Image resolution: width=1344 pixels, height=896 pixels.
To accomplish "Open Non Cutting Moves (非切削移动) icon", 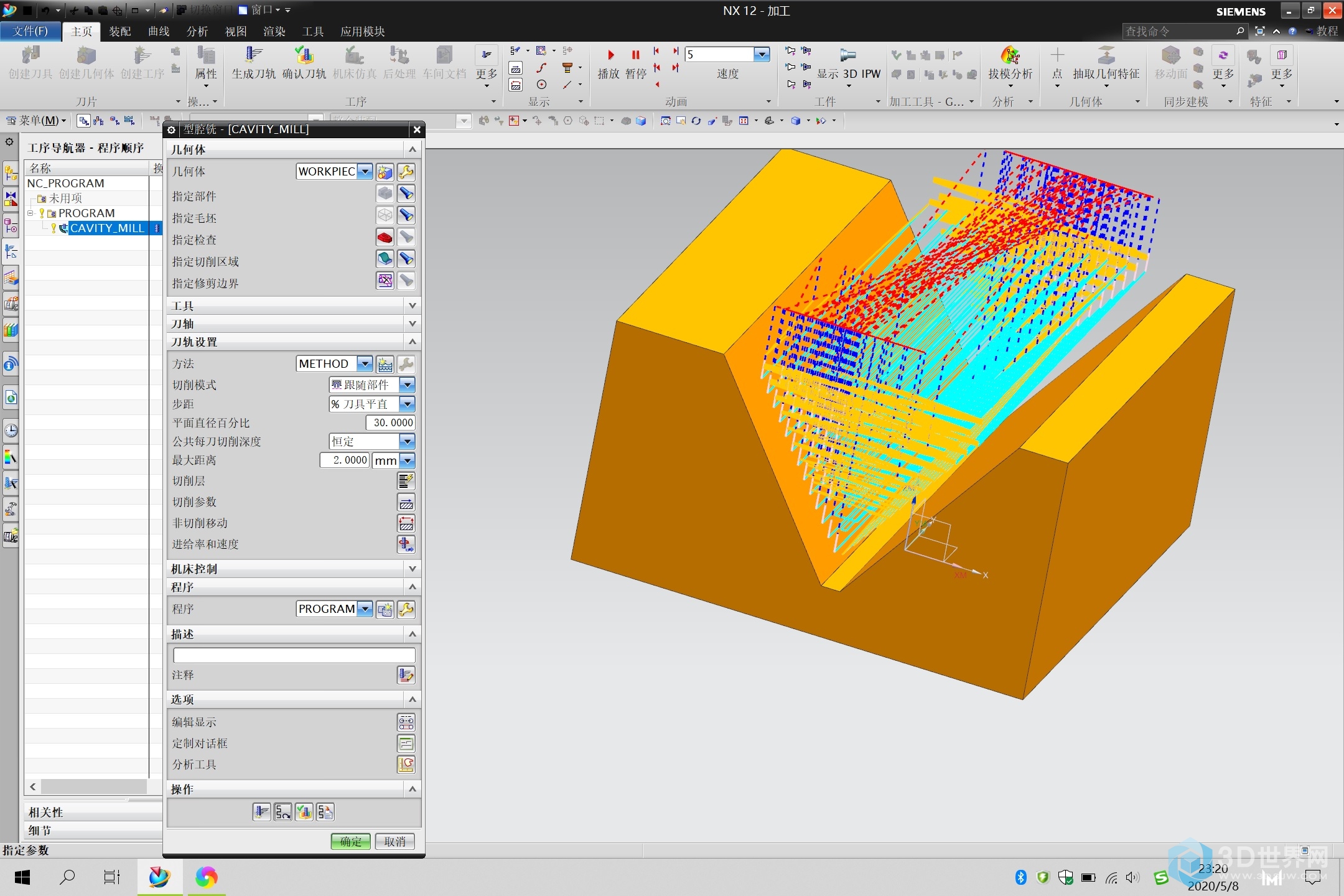I will 406,523.
